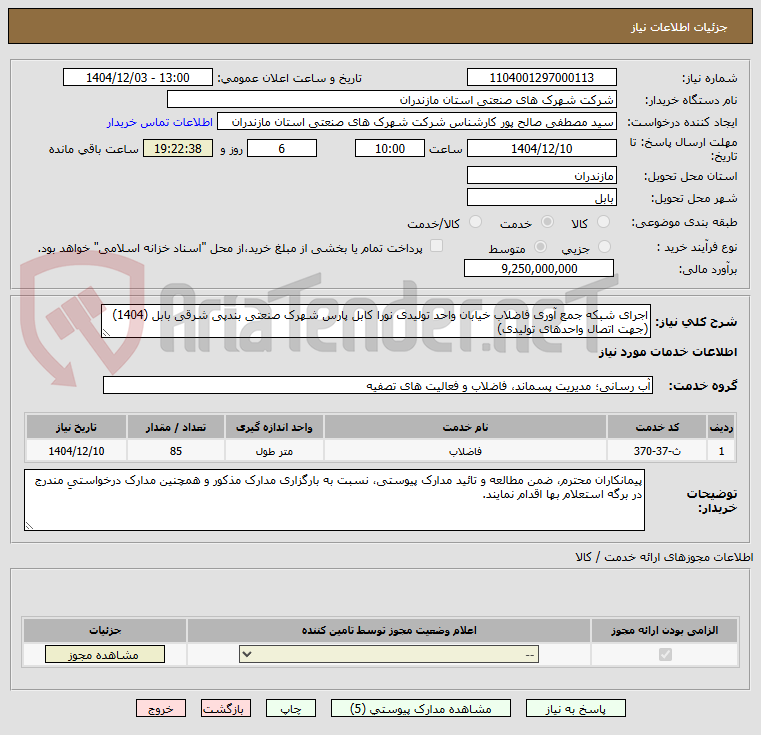The width and height of the screenshot is (761, 735).
Task: Click row number 1 cell
Action: click(721, 451)
